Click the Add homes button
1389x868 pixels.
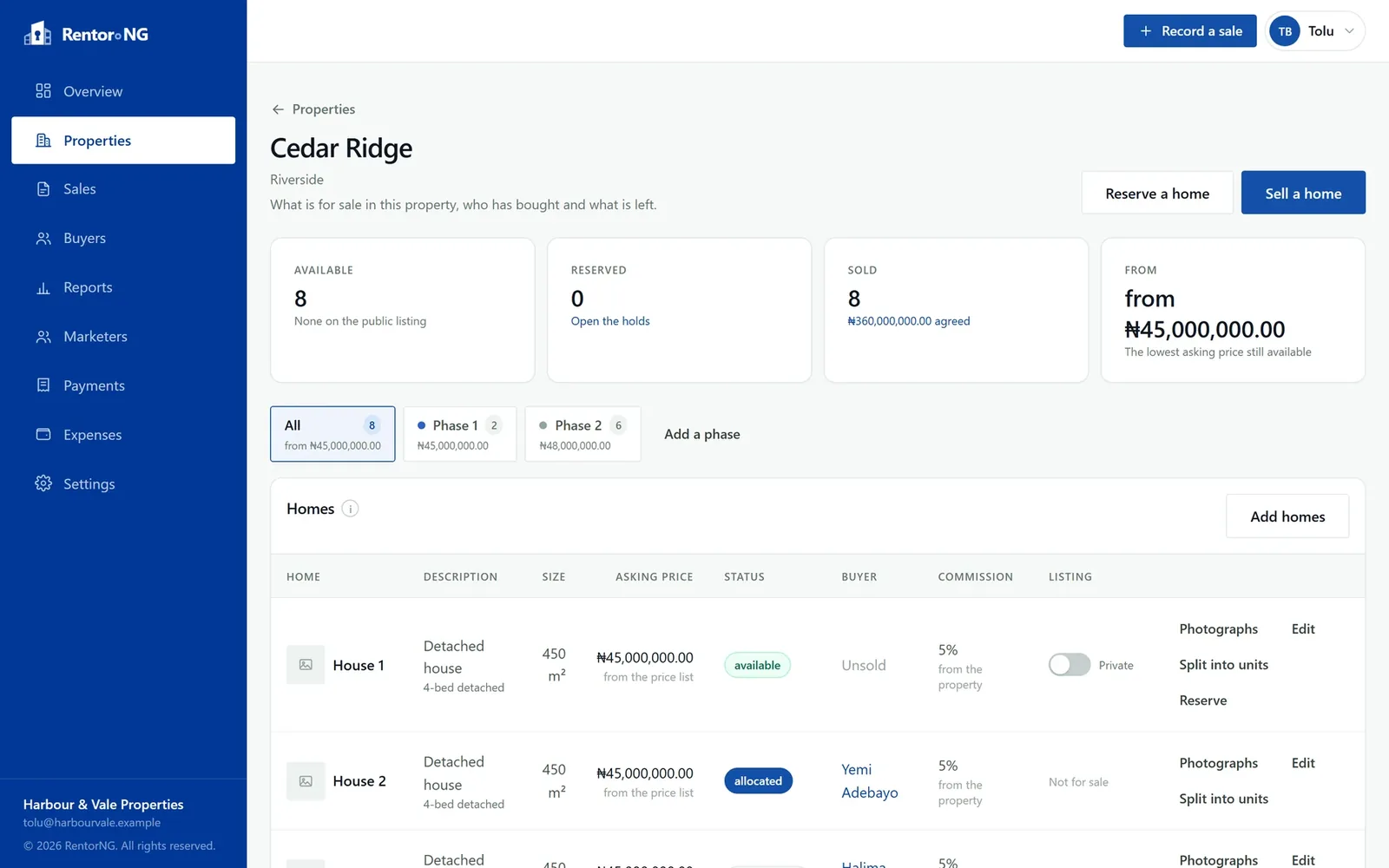click(1287, 516)
